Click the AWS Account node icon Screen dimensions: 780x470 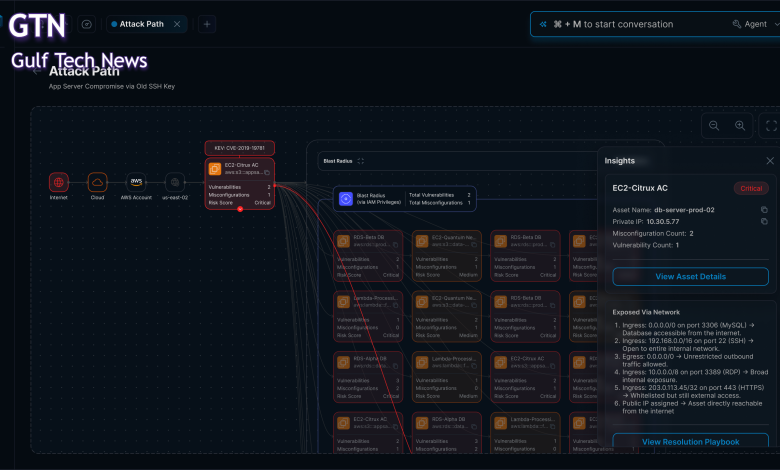coord(136,182)
